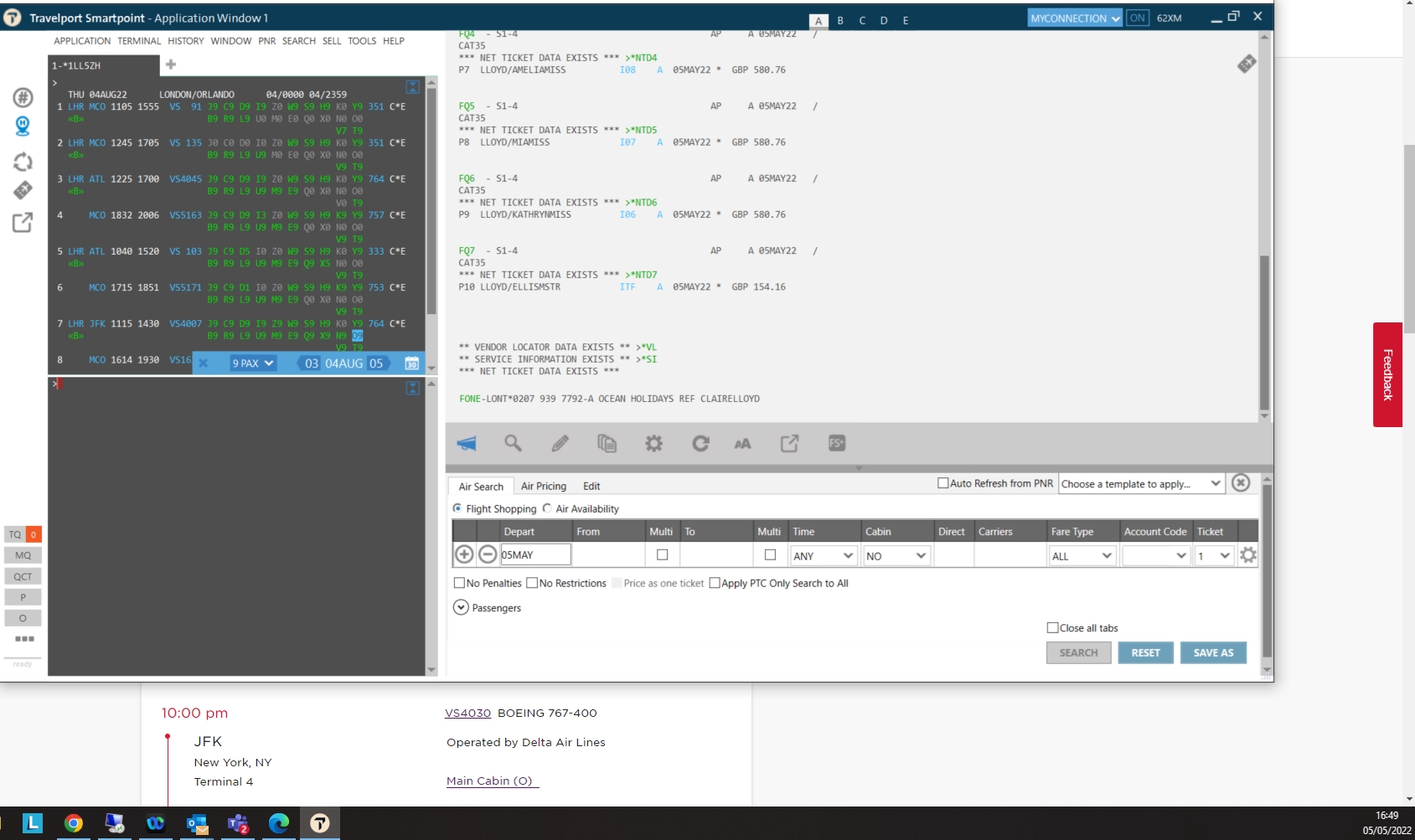Switch to the Edit tab
The image size is (1415, 840).
591,486
